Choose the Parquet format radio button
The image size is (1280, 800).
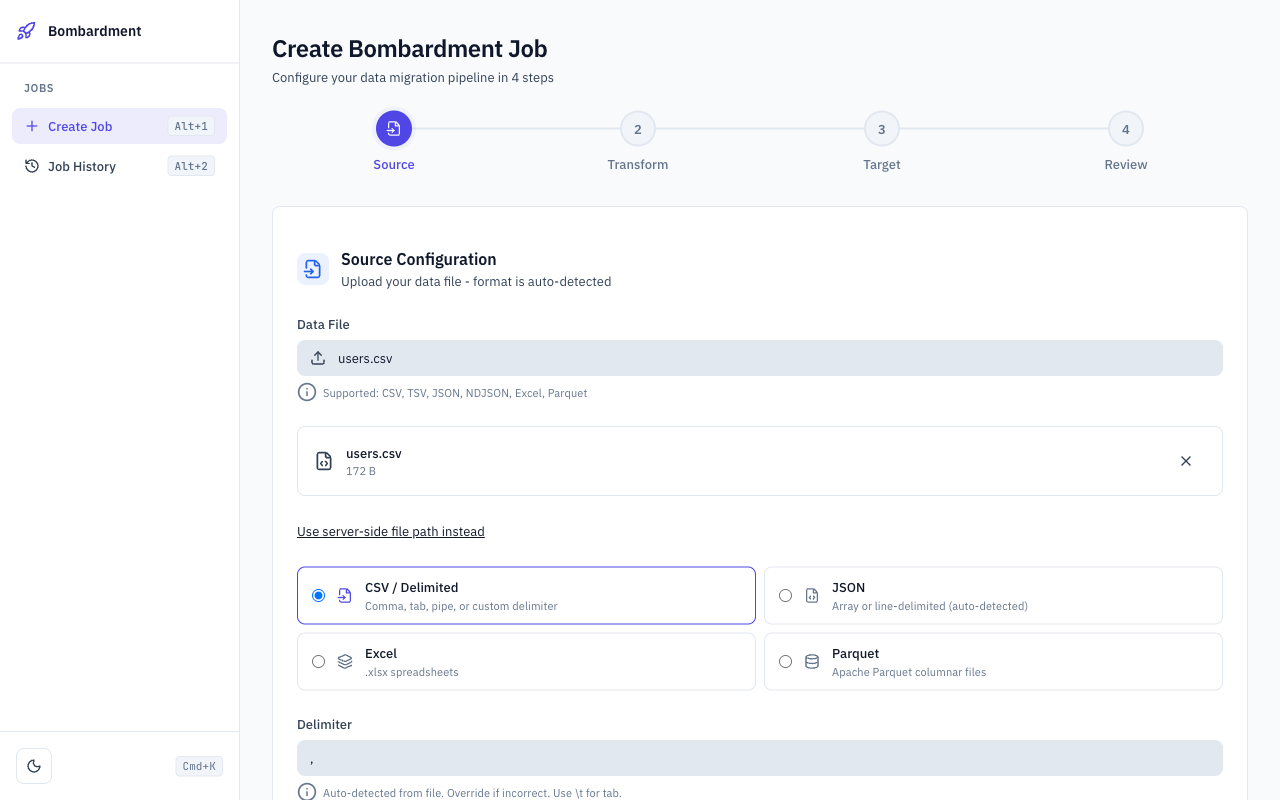785,661
